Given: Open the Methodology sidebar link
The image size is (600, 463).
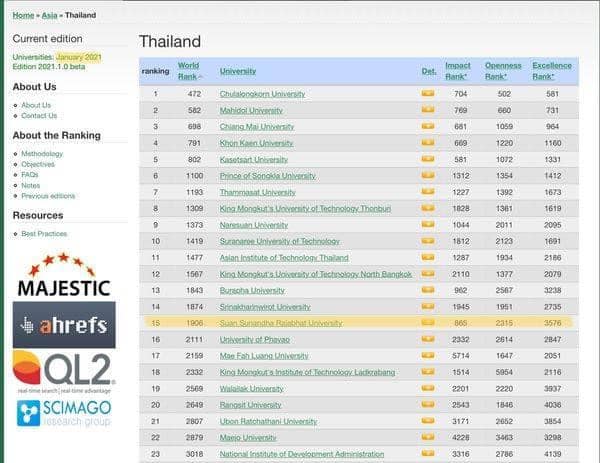Looking at the screenshot, I should tap(42, 154).
